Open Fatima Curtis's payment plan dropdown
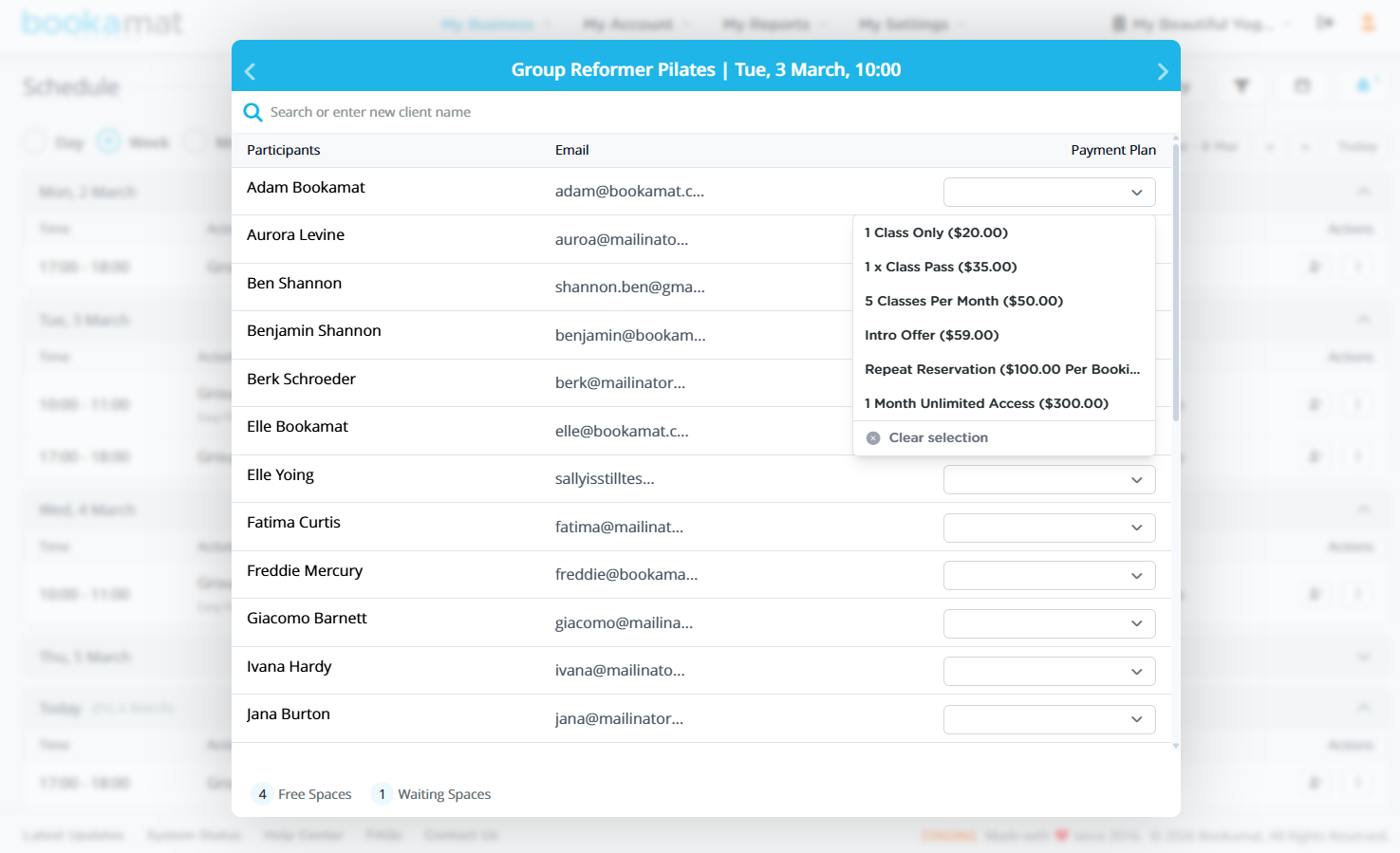 (x=1049, y=528)
